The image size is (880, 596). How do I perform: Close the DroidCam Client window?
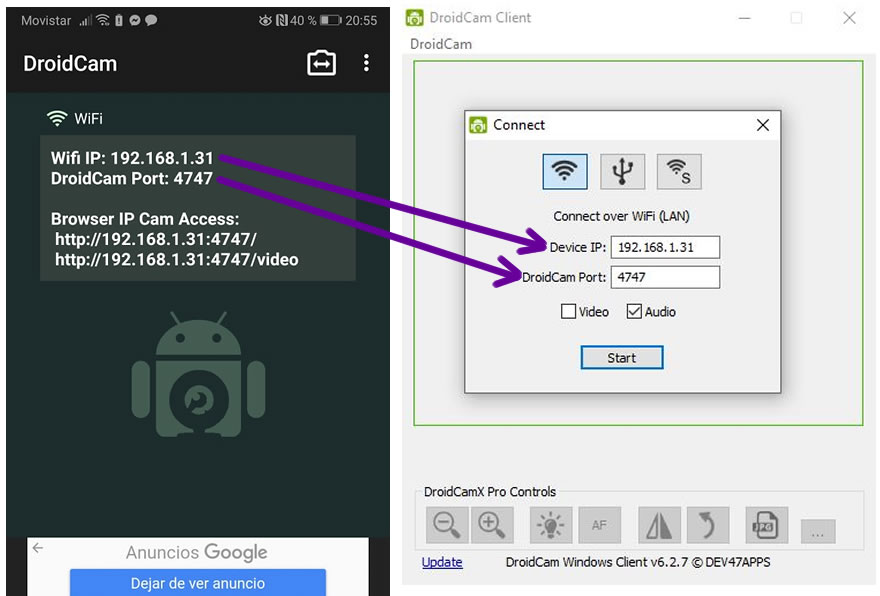[849, 18]
